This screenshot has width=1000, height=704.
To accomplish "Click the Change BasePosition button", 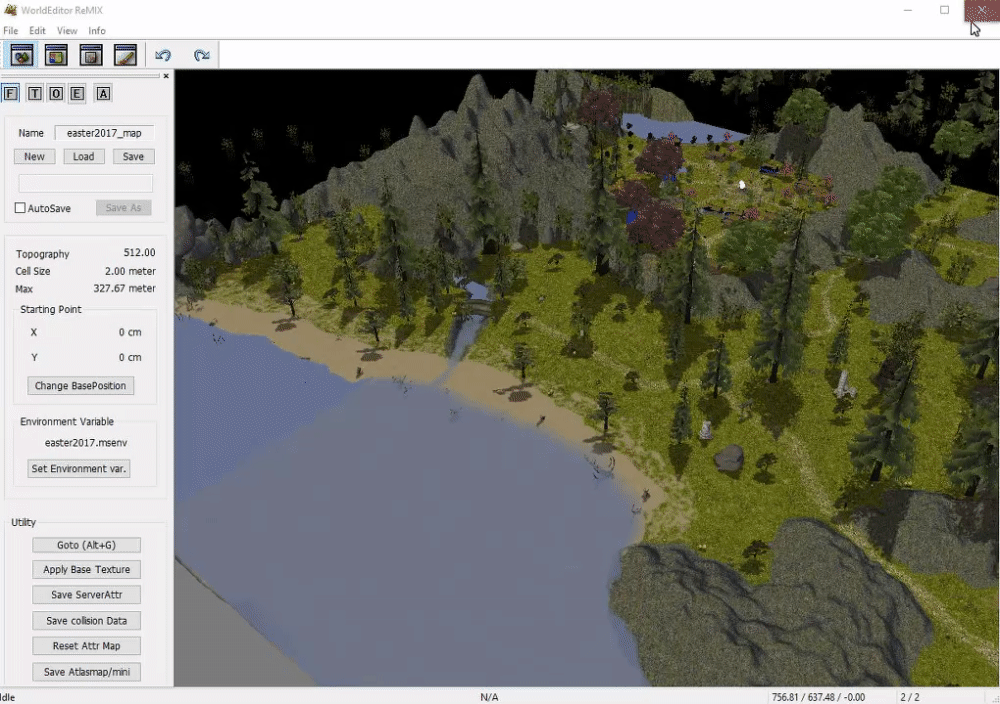I will coord(80,386).
